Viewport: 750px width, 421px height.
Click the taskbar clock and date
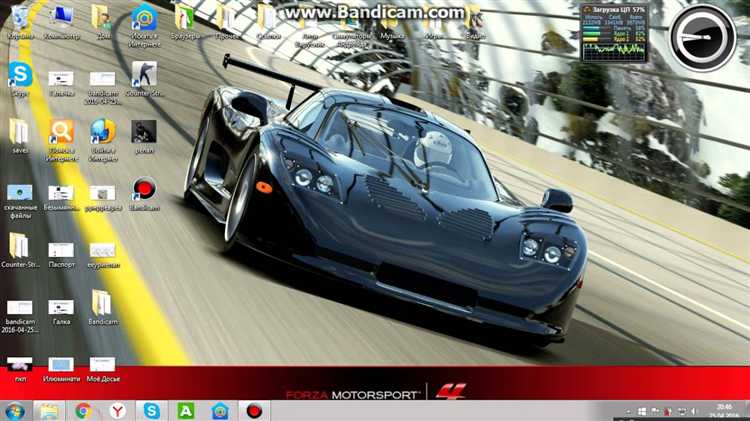(724, 411)
